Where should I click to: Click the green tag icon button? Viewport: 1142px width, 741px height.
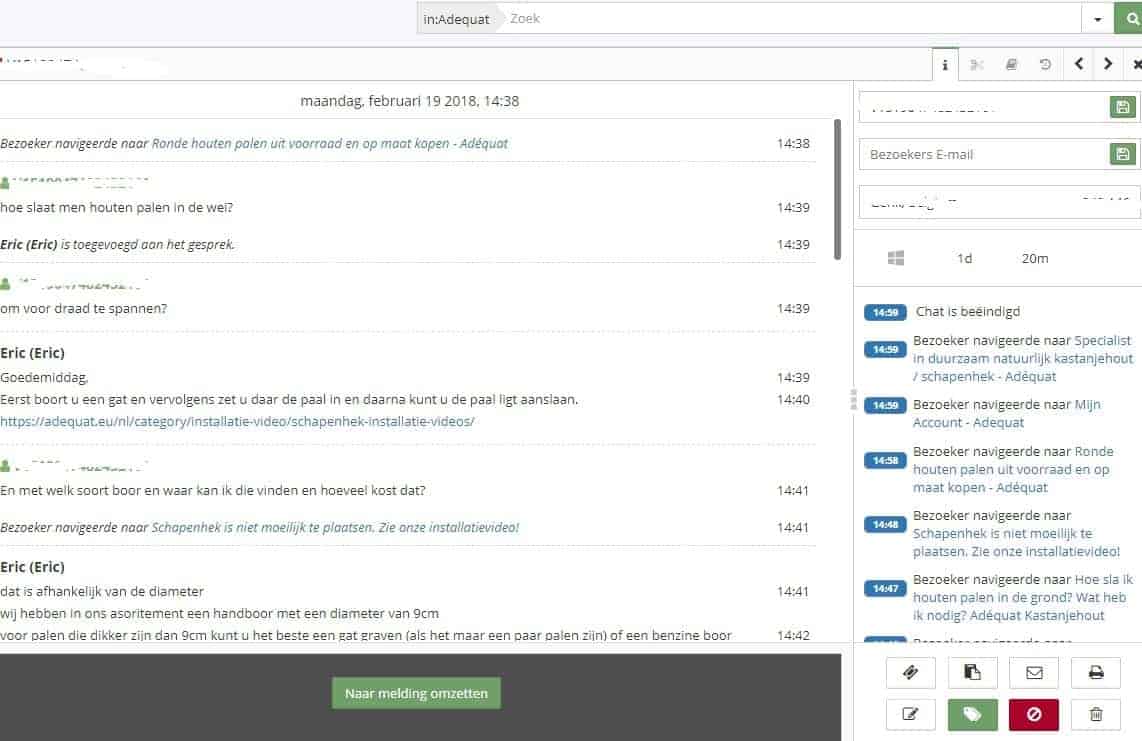coord(972,714)
